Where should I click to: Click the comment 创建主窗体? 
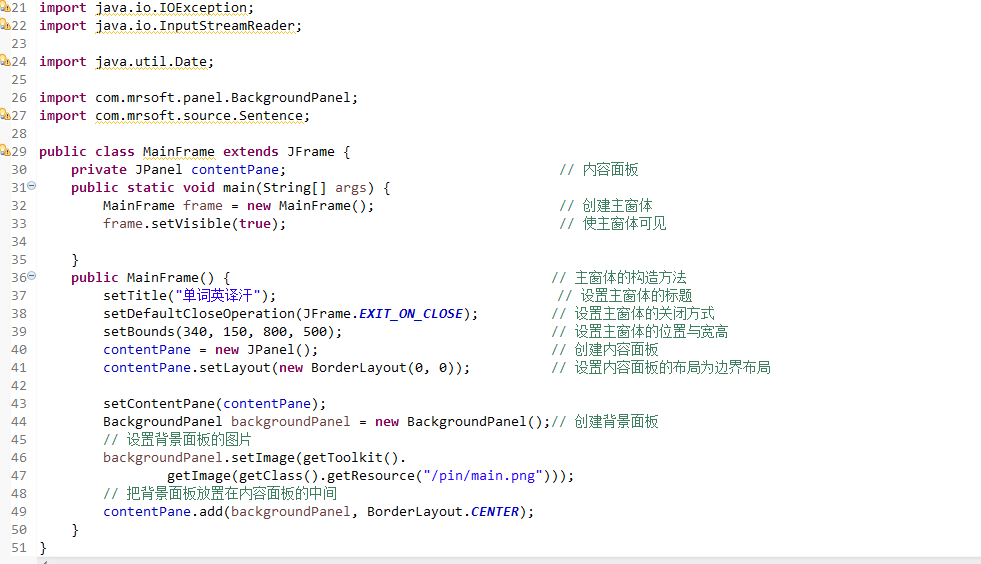pyautogui.click(x=606, y=205)
